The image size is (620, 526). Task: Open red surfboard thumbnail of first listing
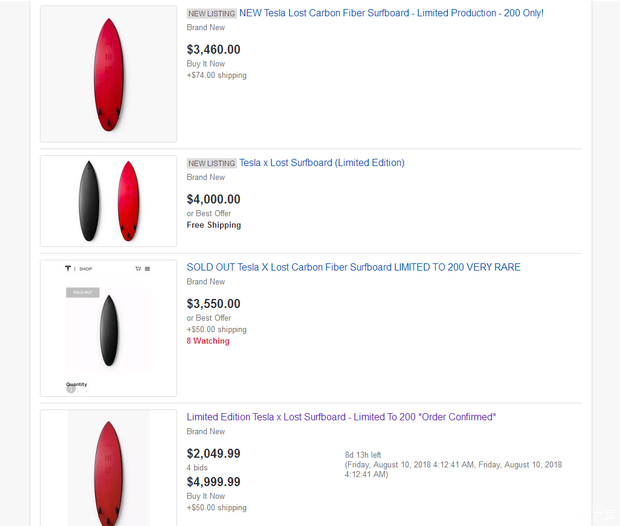[108, 74]
